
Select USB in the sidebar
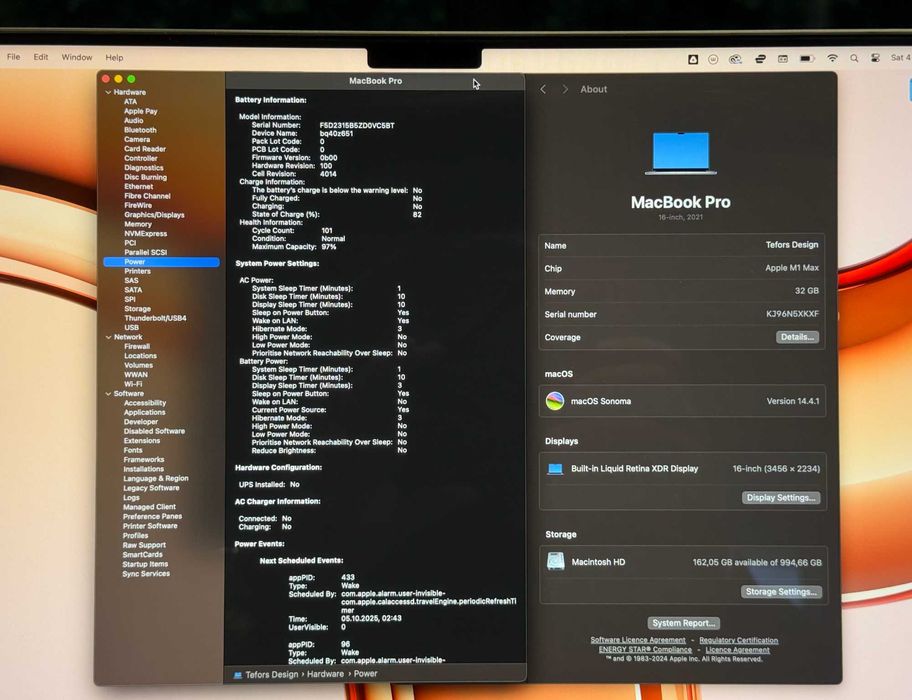click(131, 327)
